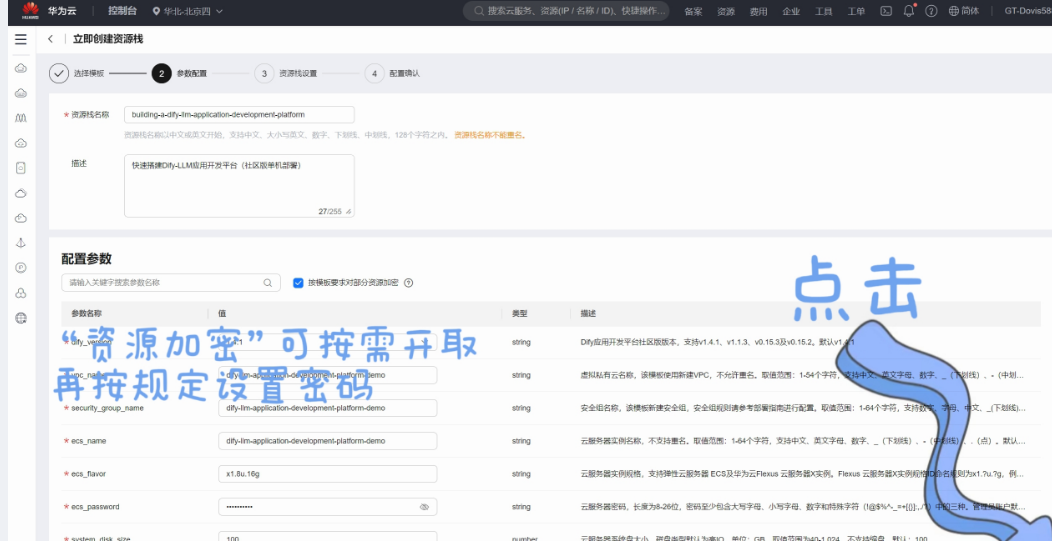Open the 工单 menu in the top bar

[856, 11]
